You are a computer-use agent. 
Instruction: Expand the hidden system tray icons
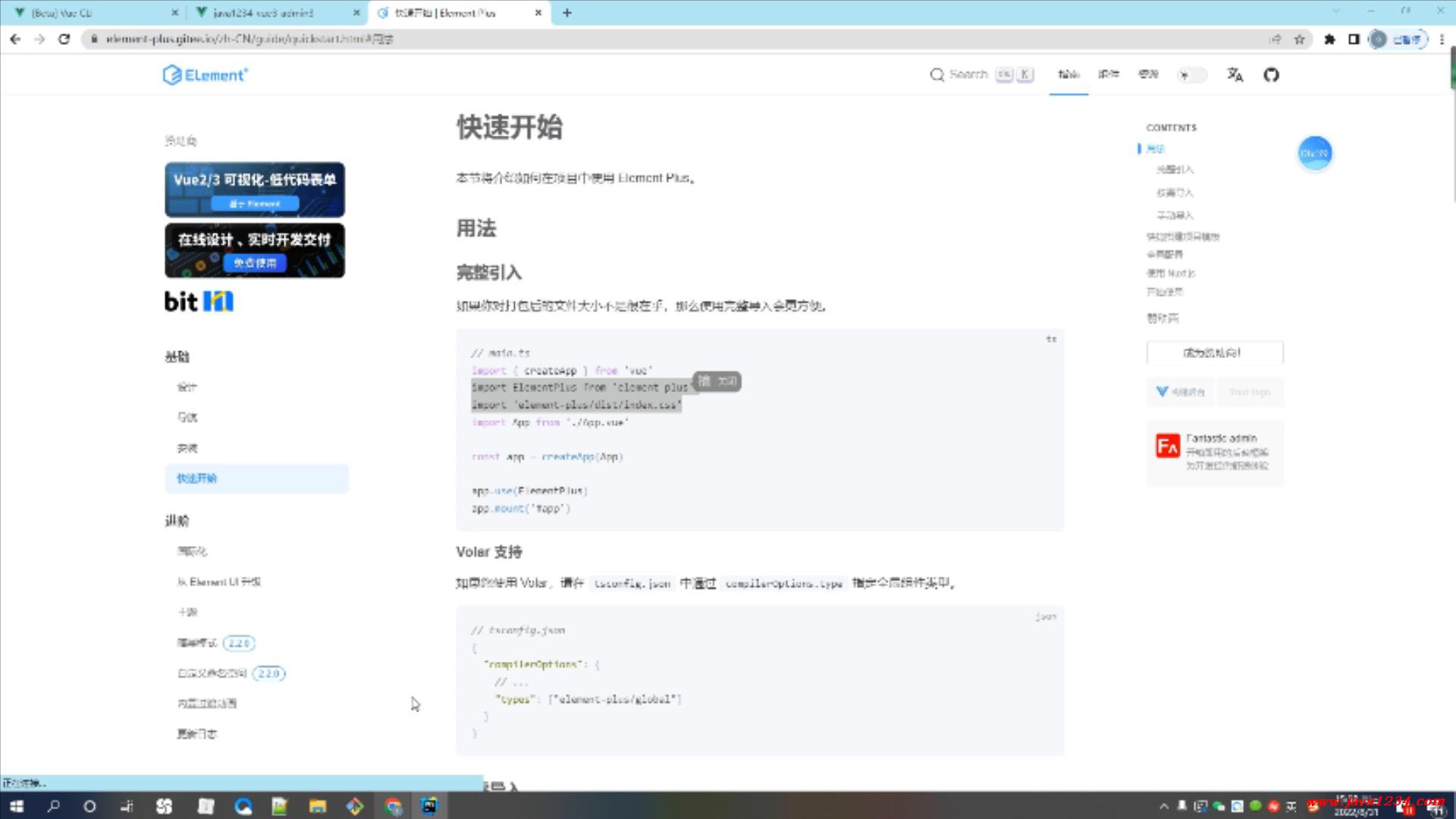tap(1163, 806)
